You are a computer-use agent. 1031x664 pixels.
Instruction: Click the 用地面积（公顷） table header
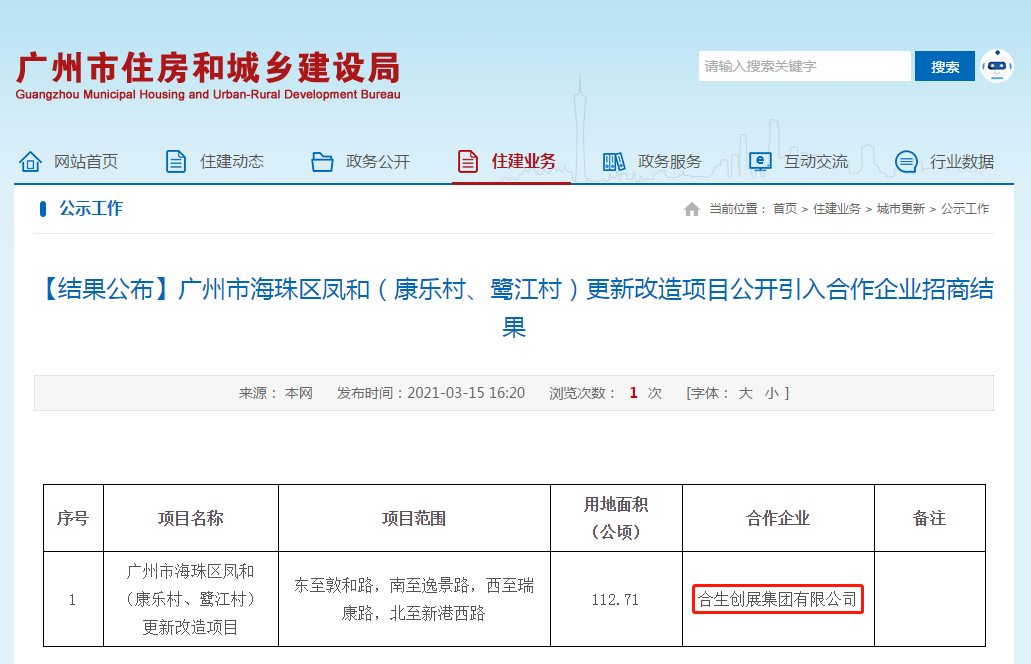tap(616, 518)
